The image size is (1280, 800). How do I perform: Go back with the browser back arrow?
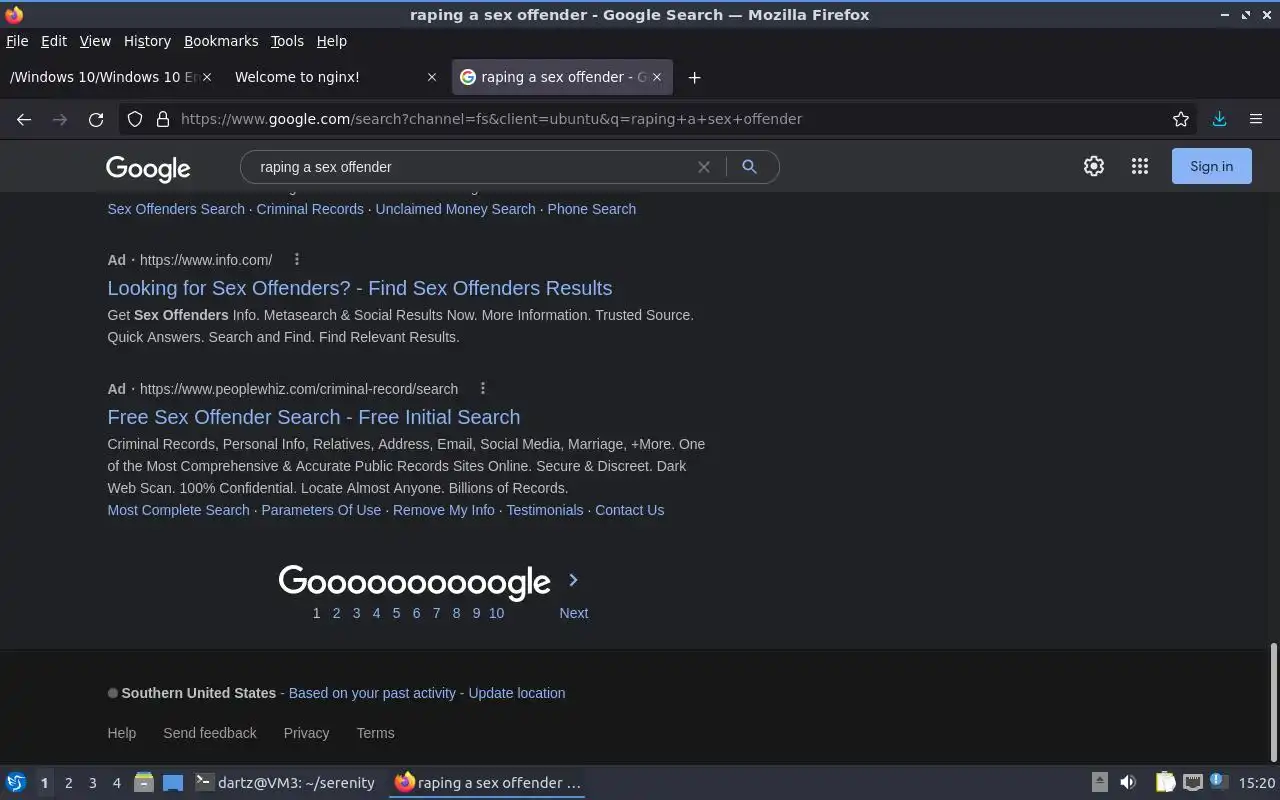point(24,119)
